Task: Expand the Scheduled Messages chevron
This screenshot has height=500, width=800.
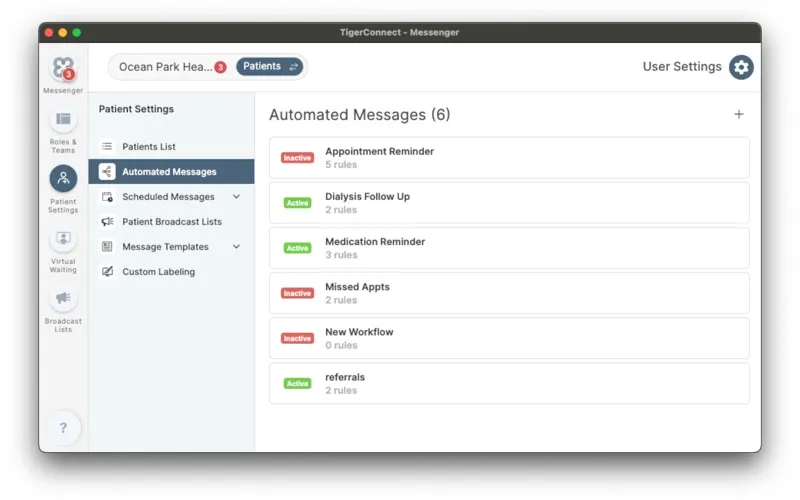Action: point(236,196)
